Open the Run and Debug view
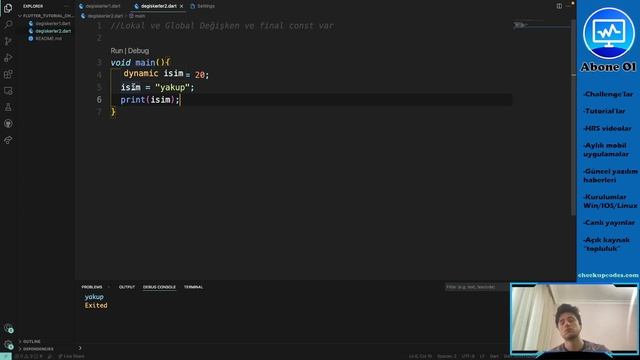 [x=8, y=58]
